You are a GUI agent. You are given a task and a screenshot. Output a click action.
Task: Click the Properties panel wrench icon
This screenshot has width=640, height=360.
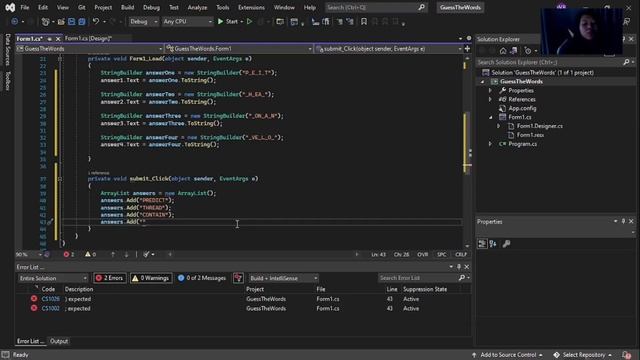(x=506, y=244)
